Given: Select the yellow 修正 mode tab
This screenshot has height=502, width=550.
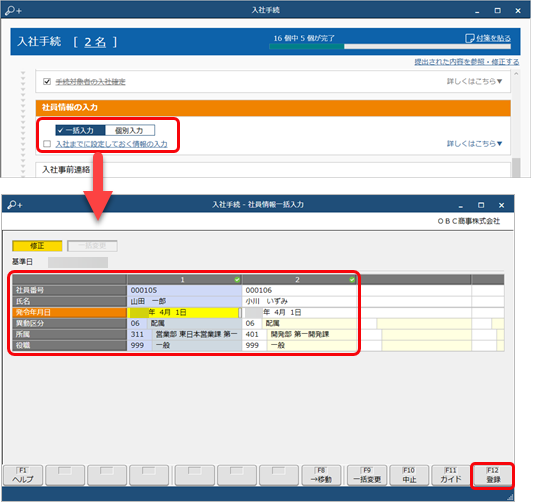Looking at the screenshot, I should click(37, 246).
